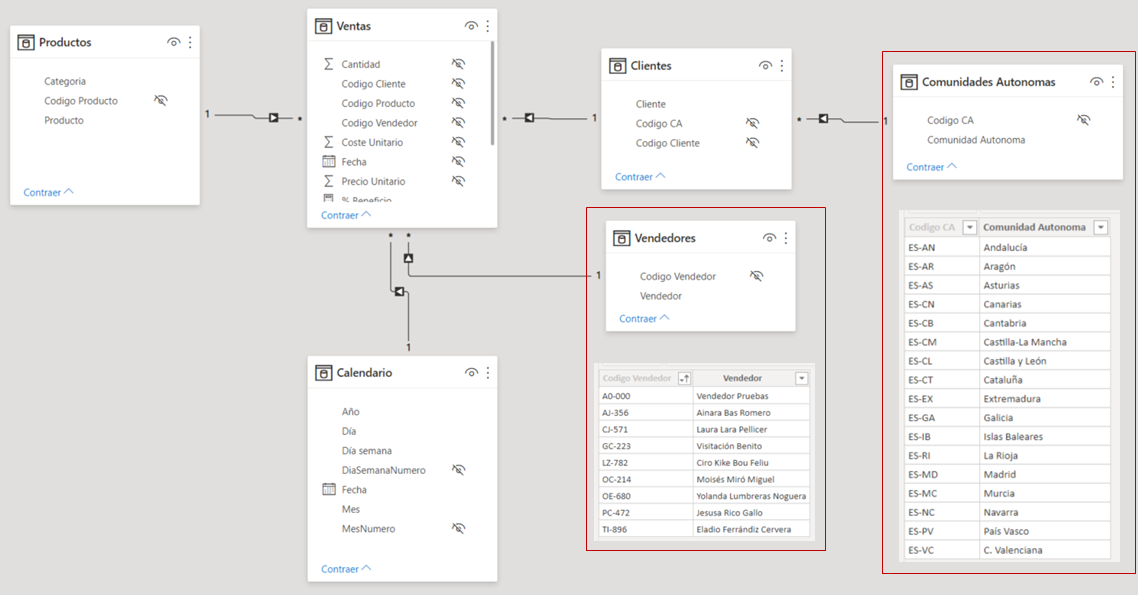Screen dimensions: 1138x595
Task: Click the eye icon on the Vendedores header
Action: (x=769, y=237)
